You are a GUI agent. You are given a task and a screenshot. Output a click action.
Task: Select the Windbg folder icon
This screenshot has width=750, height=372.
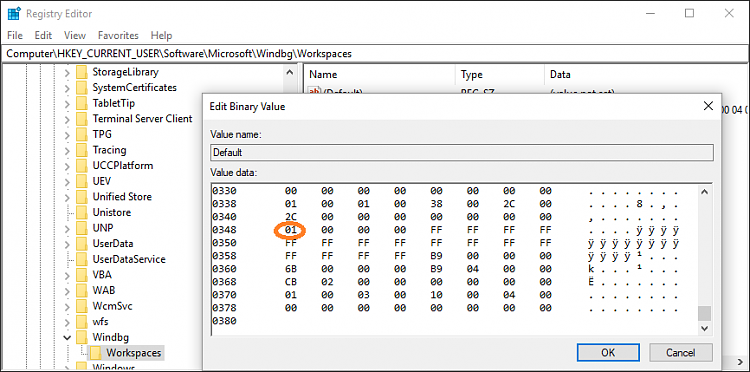[x=83, y=337]
